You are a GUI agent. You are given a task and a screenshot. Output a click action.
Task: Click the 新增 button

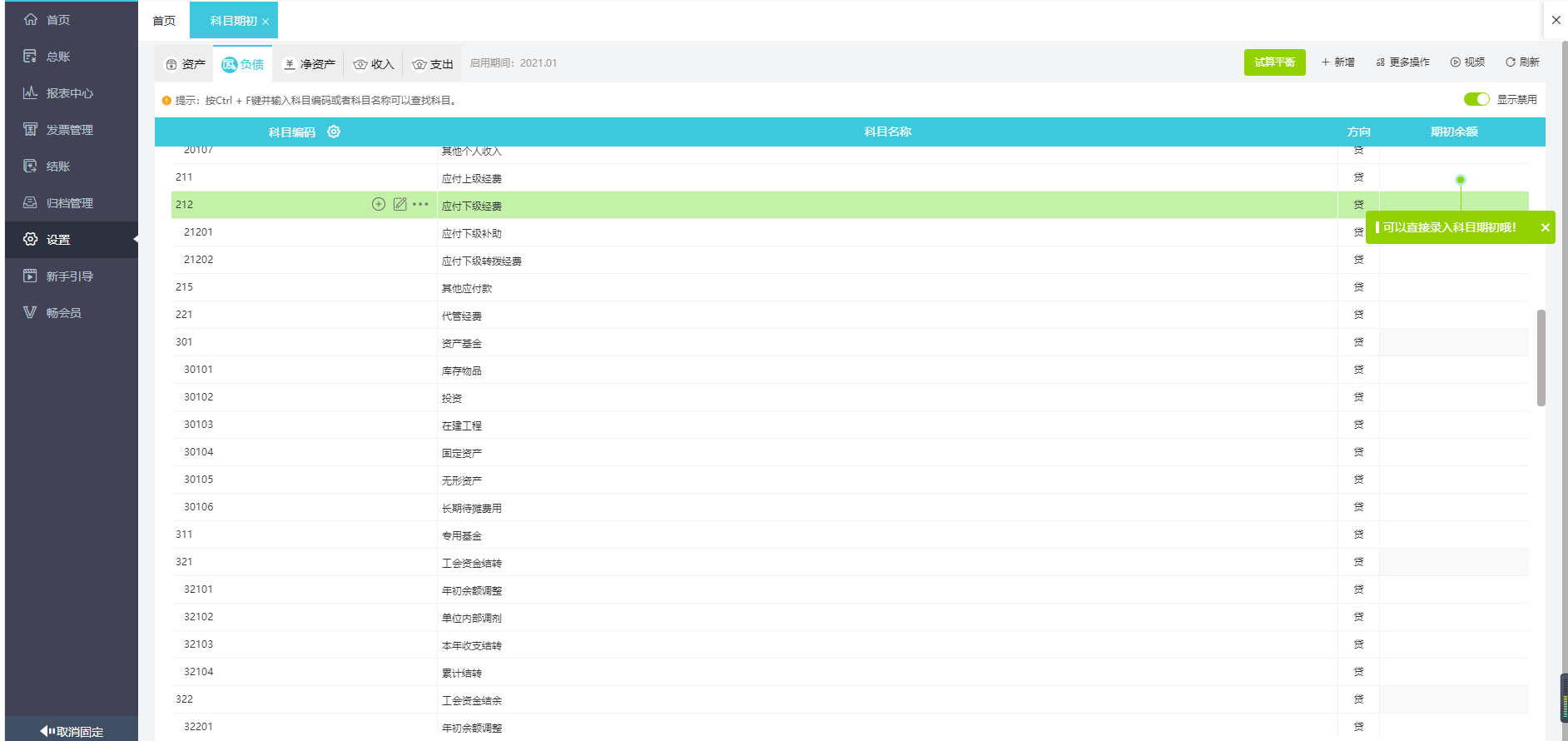tap(1338, 62)
